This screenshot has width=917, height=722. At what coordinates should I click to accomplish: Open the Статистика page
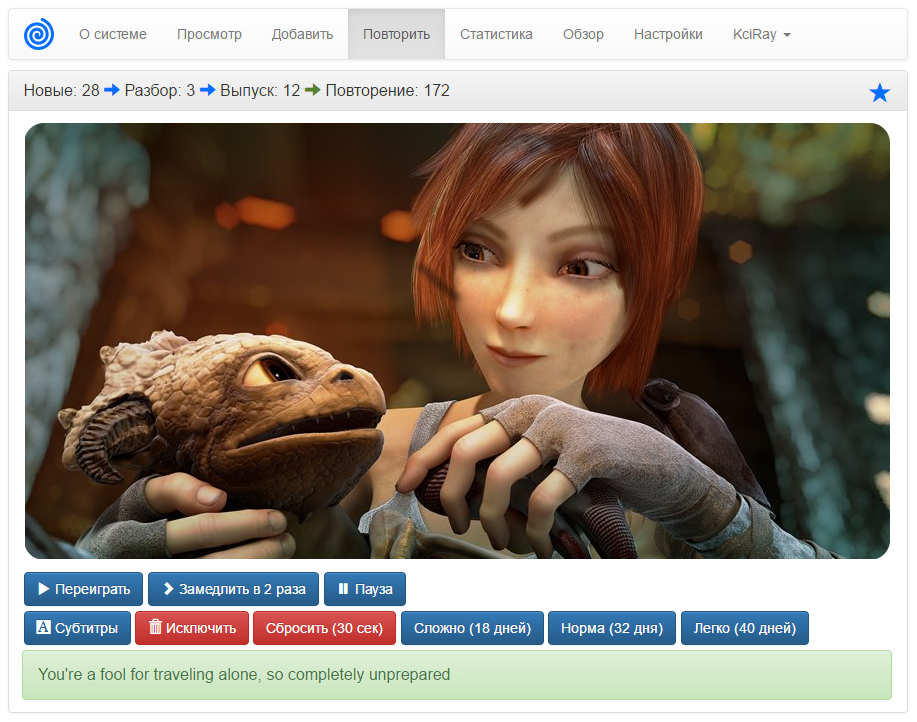point(496,34)
